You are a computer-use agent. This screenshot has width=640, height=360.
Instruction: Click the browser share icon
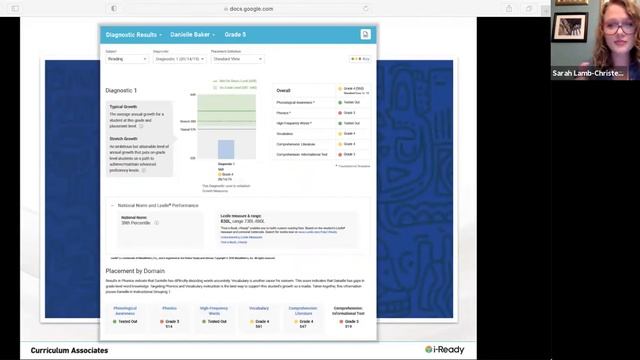(509, 9)
